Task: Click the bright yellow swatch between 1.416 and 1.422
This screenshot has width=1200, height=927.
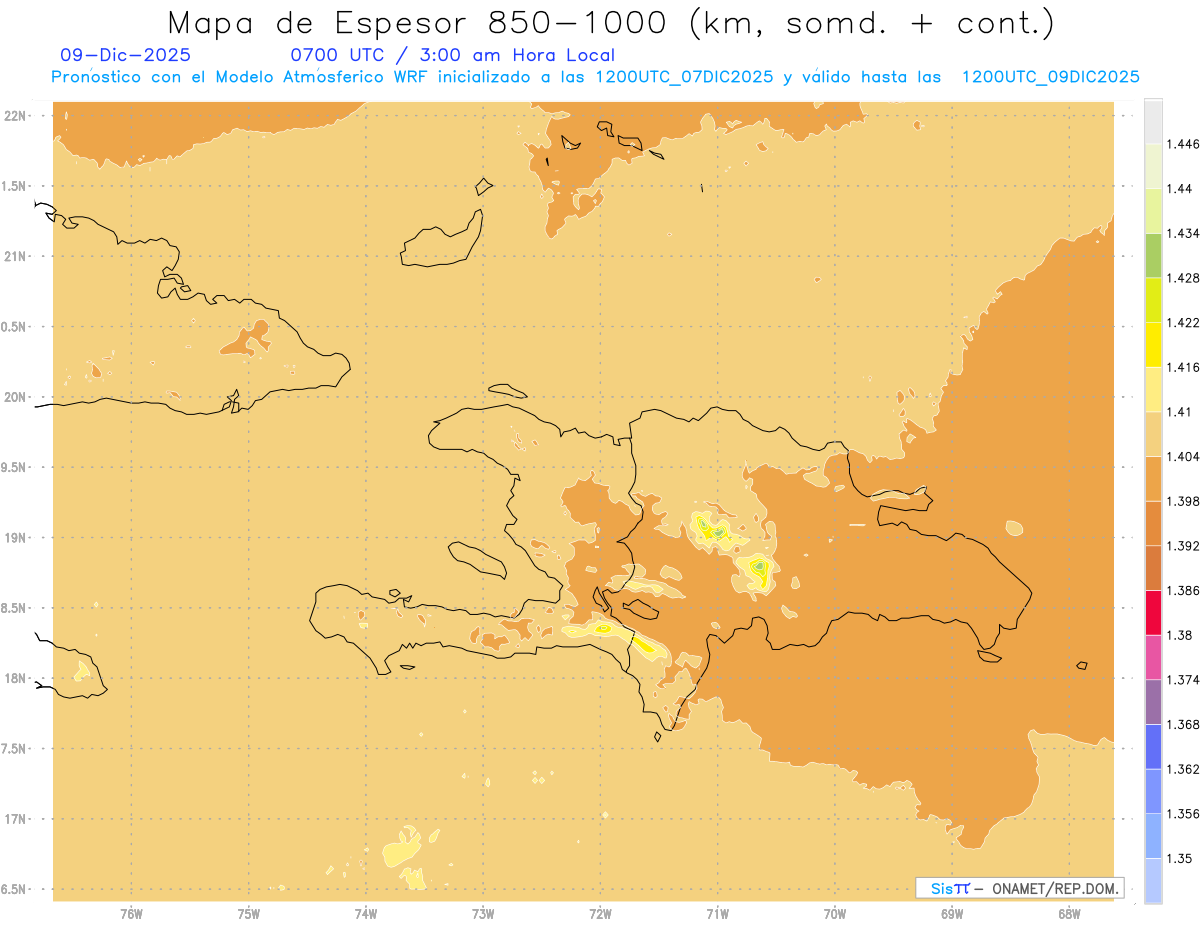Action: point(1153,345)
